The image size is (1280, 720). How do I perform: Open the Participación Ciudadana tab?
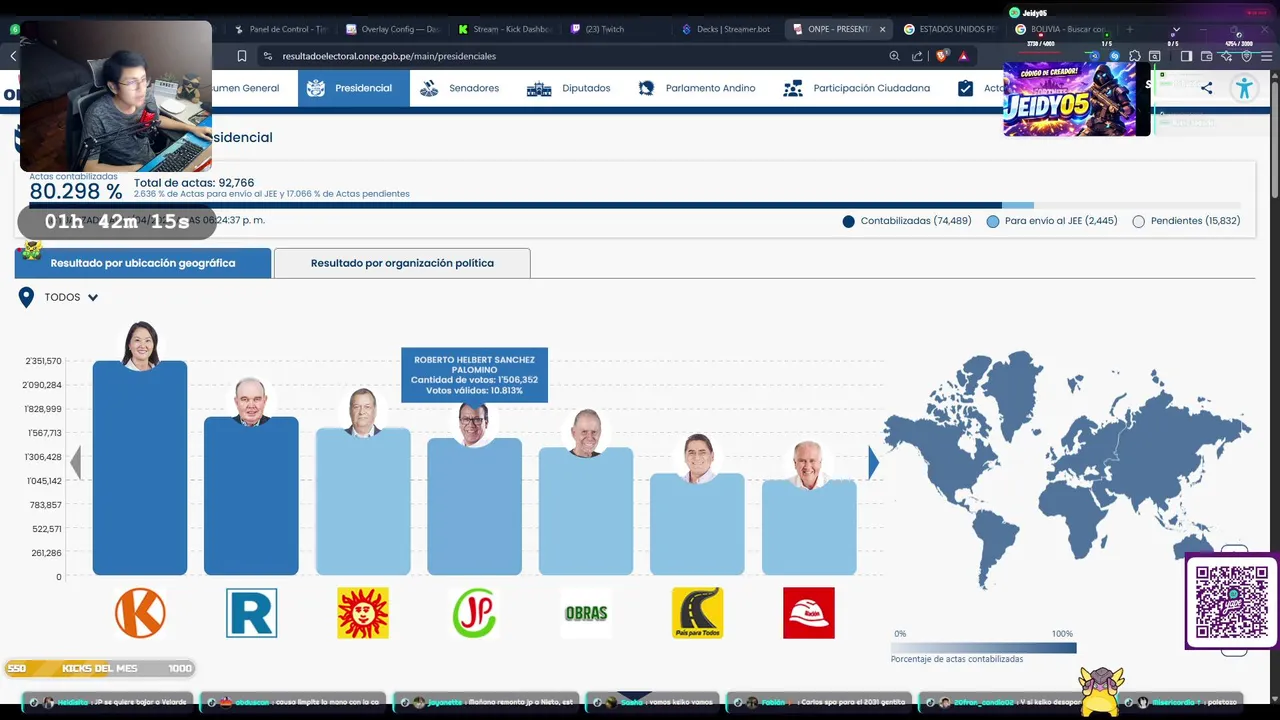tap(857, 88)
